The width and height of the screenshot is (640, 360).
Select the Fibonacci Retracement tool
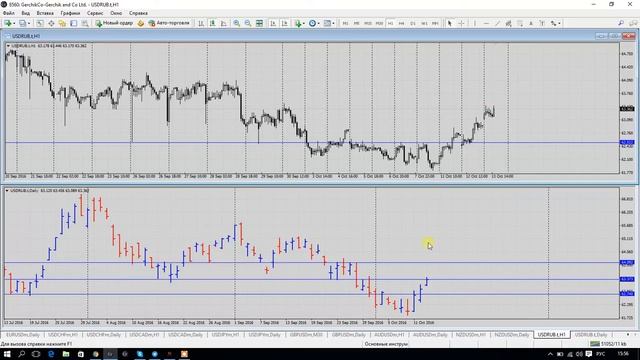click(520, 23)
